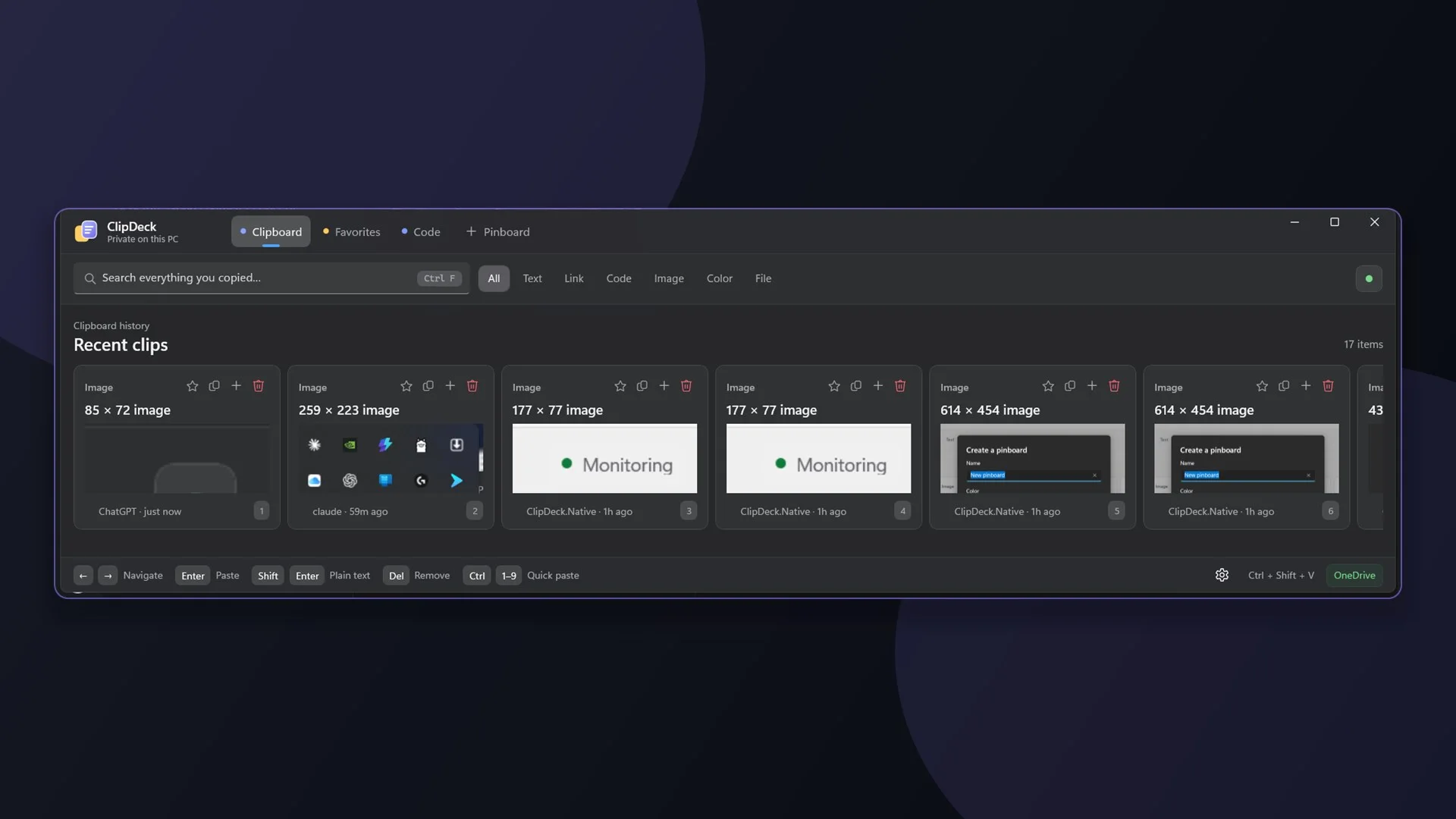Delete the clip numbered 3
The image size is (1456, 819).
click(x=686, y=386)
